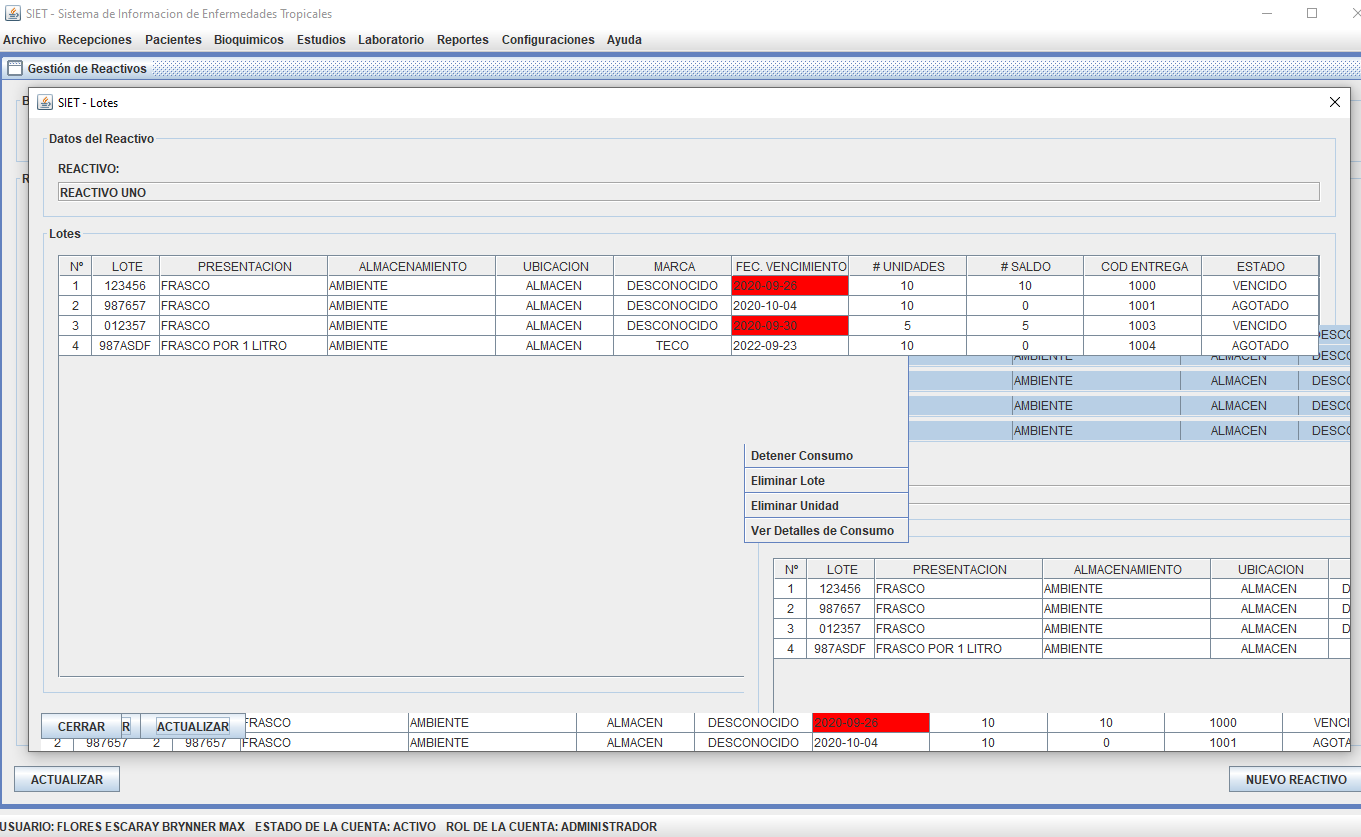This screenshot has width=1361, height=837.
Task: Maximize the SIET main window
Action: pyautogui.click(x=1312, y=14)
